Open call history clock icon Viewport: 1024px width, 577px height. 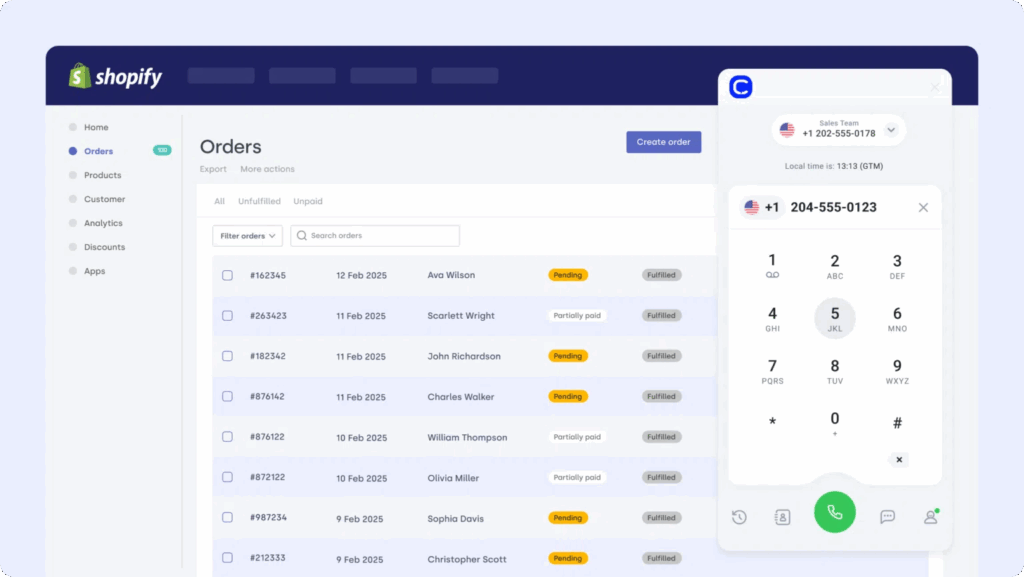tap(739, 517)
